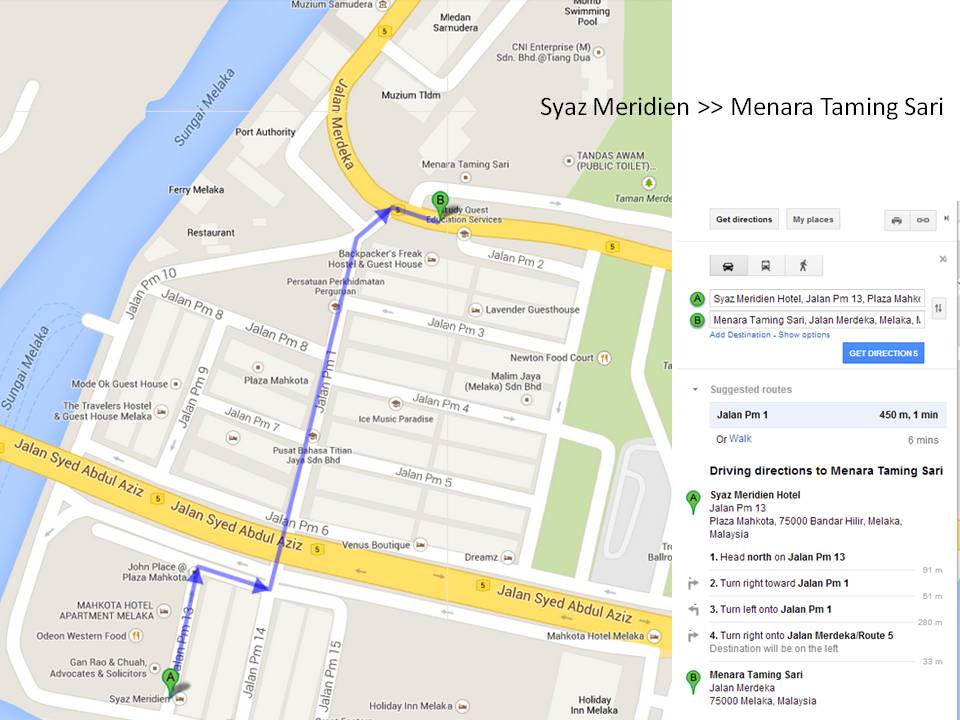Open the My places tab
This screenshot has width=960, height=720.
click(x=812, y=220)
